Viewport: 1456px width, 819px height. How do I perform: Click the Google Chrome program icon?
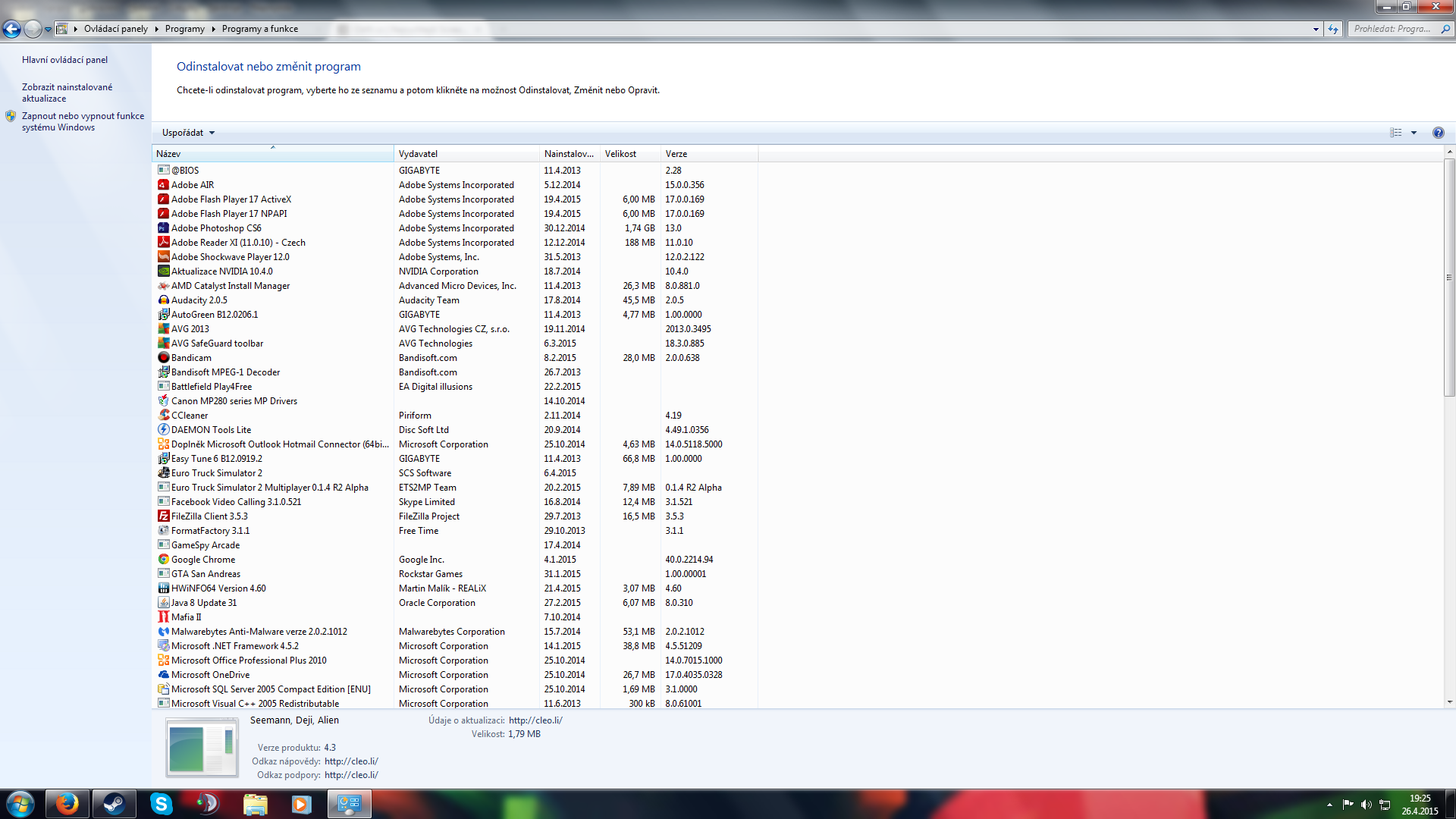[x=163, y=560]
